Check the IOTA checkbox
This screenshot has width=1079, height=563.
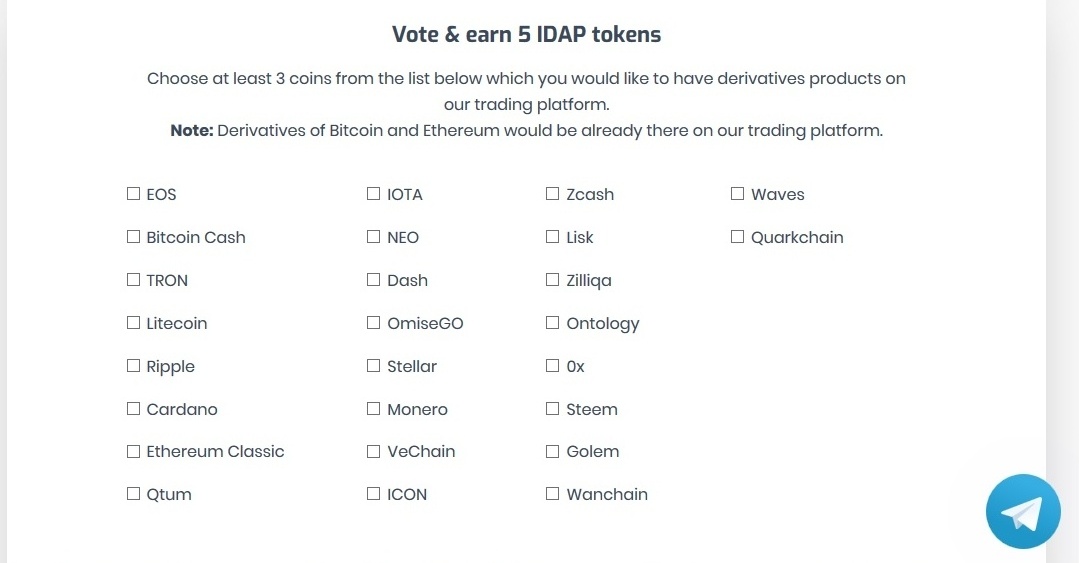coord(374,193)
